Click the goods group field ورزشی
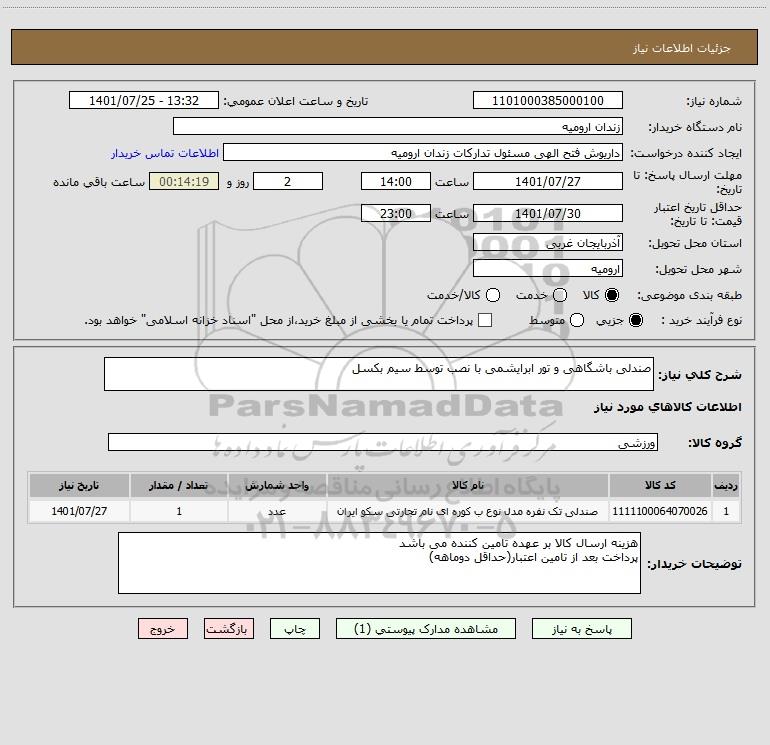This screenshot has width=770, height=745. click(x=383, y=442)
